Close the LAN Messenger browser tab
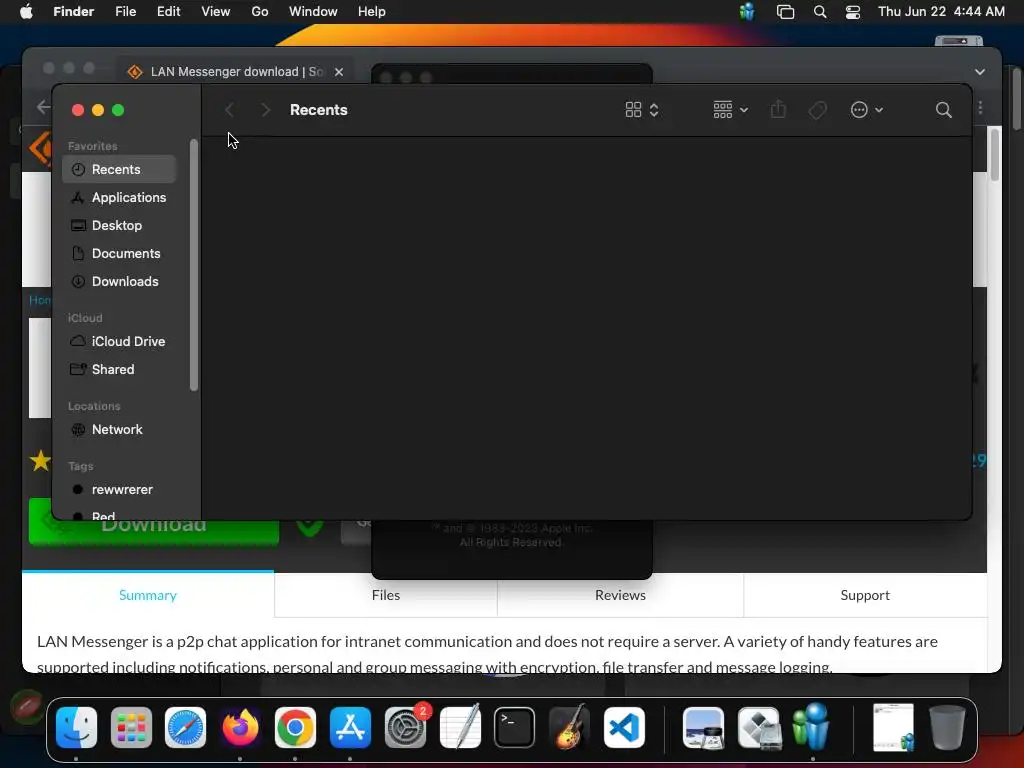Screen dimensions: 1024x768 coord(339,72)
